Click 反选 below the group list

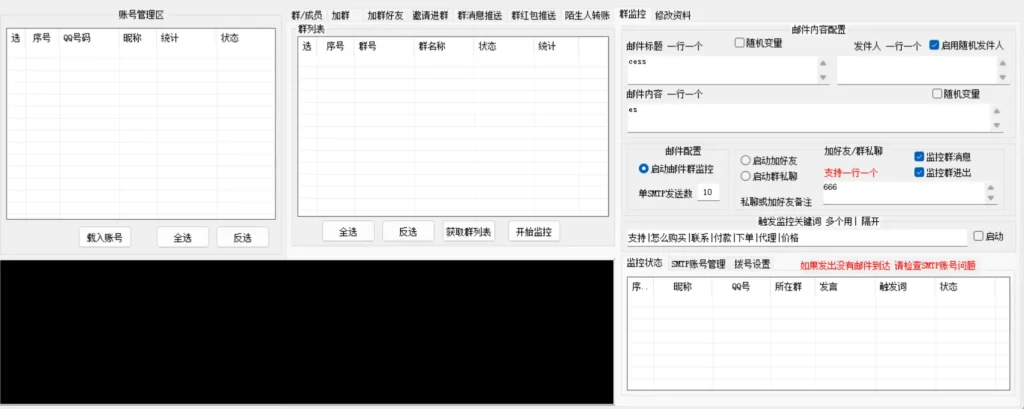click(x=408, y=232)
